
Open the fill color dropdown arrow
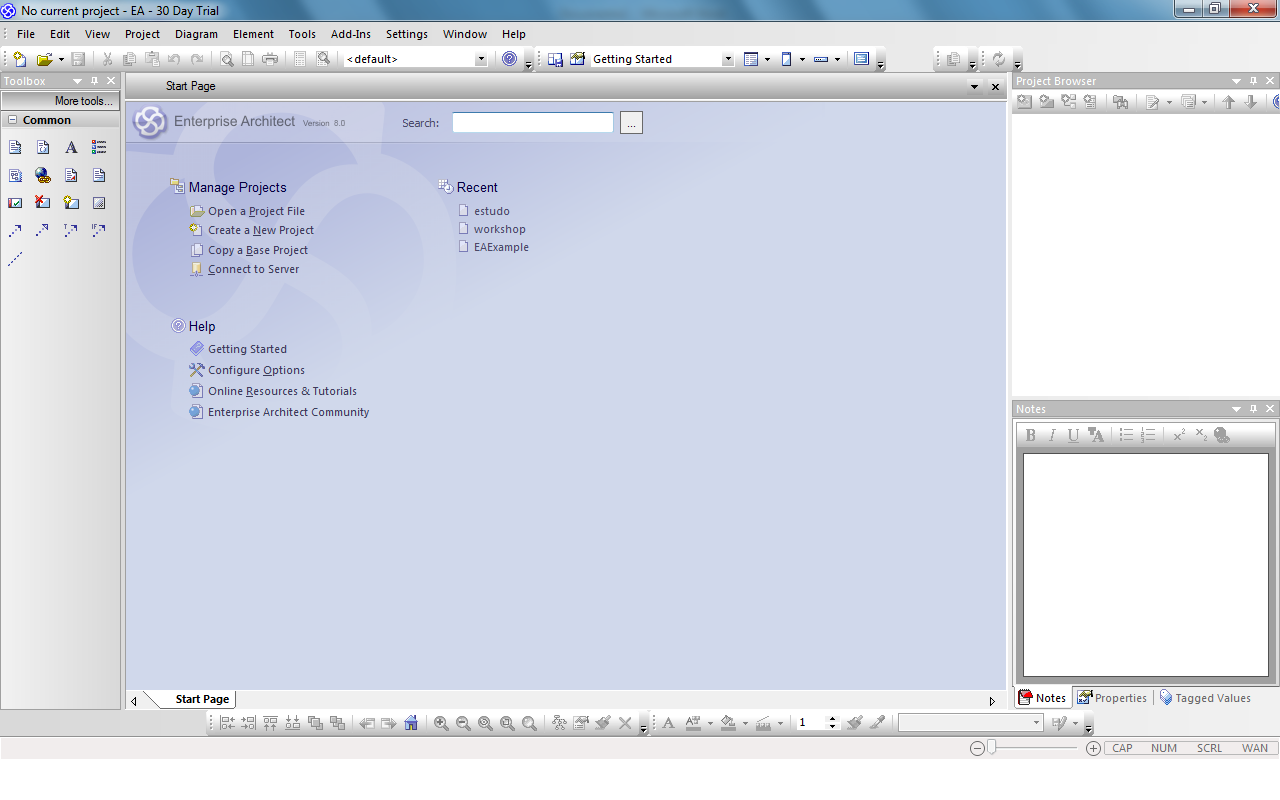click(x=745, y=723)
